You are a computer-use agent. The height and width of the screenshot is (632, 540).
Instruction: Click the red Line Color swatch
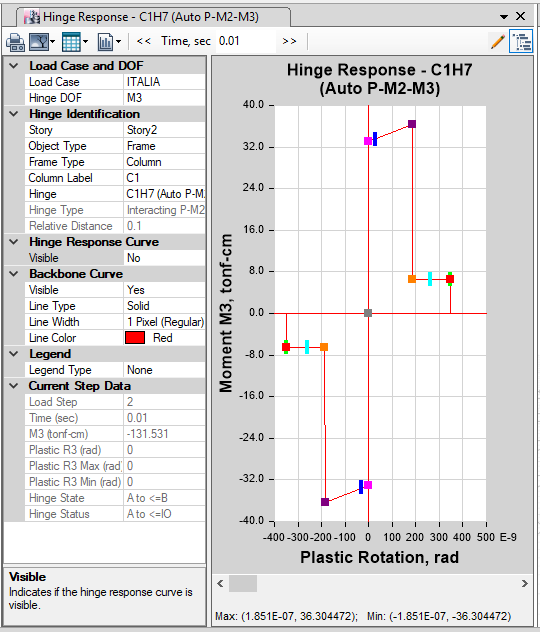[135, 338]
